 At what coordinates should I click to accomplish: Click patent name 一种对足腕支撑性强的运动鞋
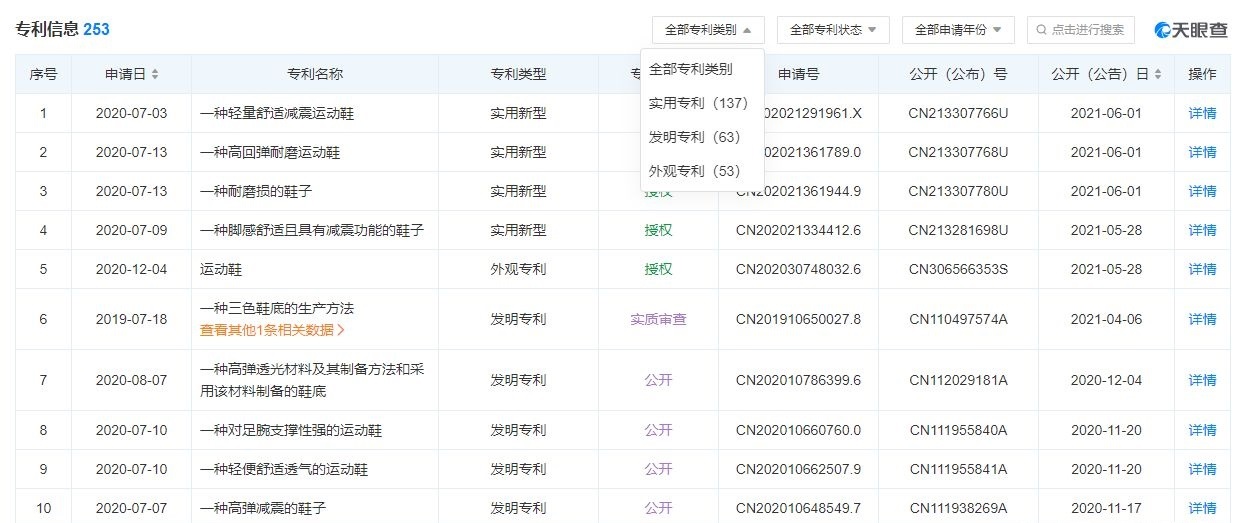pos(291,430)
